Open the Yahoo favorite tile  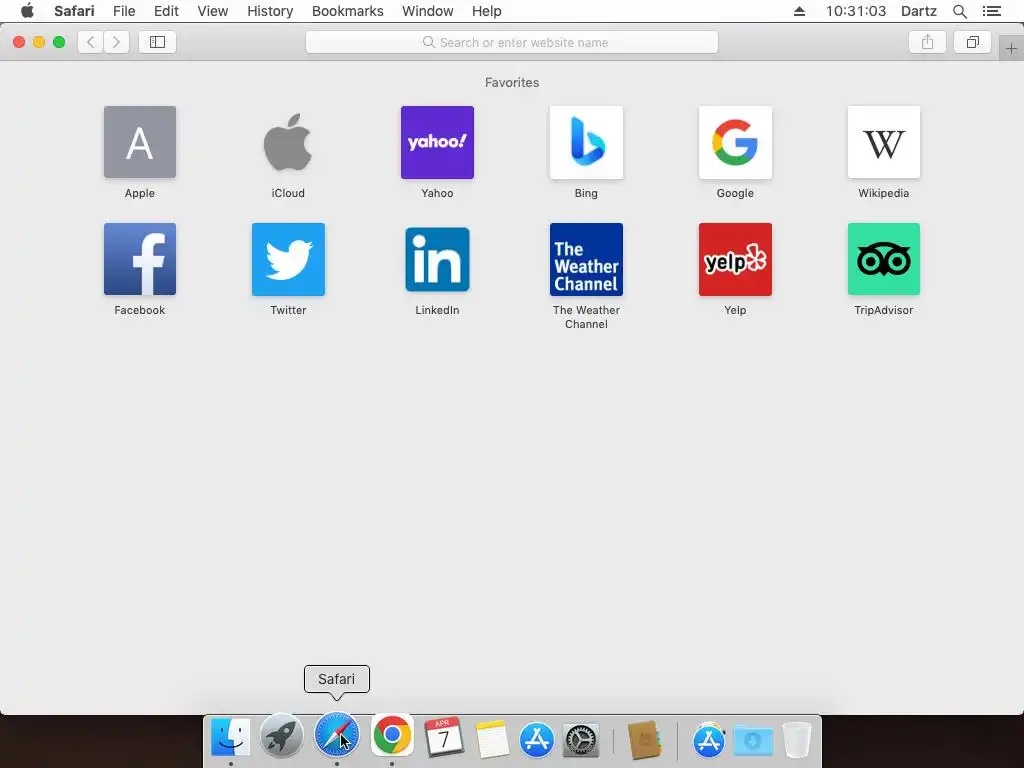pyautogui.click(x=437, y=142)
